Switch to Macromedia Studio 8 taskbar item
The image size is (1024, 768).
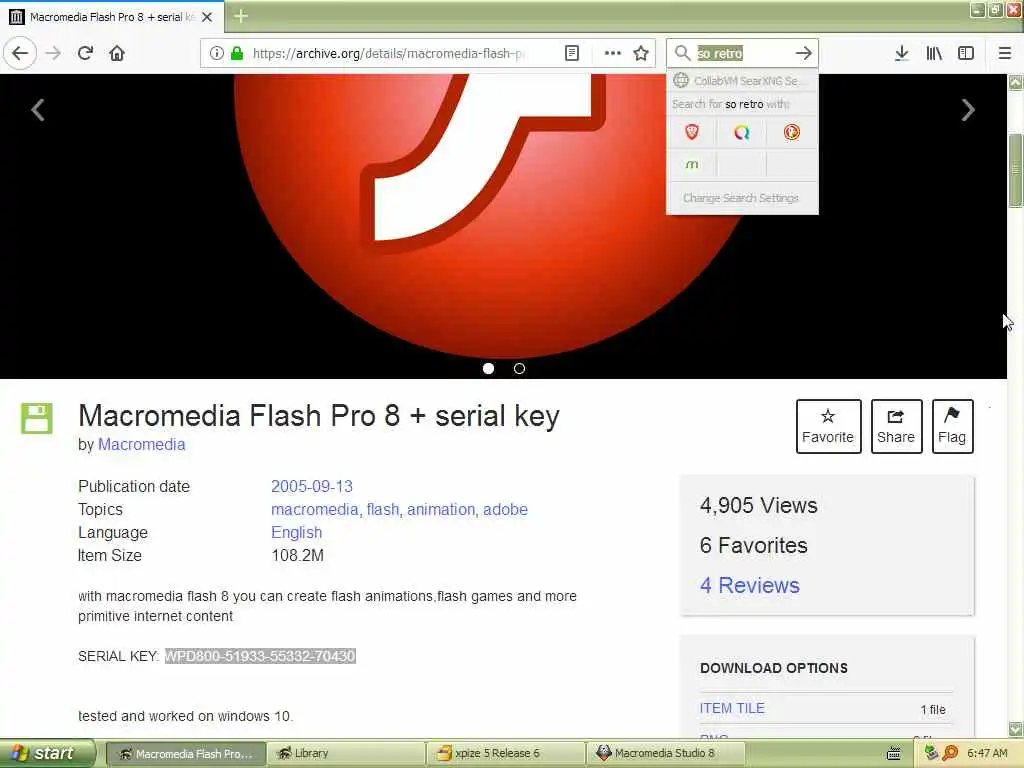point(665,754)
